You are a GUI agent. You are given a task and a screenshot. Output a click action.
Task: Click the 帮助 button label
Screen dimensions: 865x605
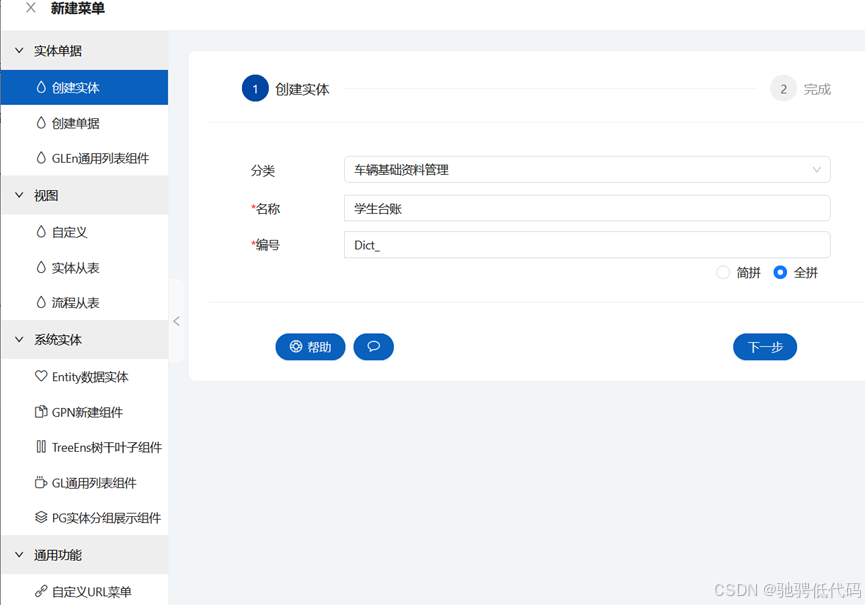319,347
